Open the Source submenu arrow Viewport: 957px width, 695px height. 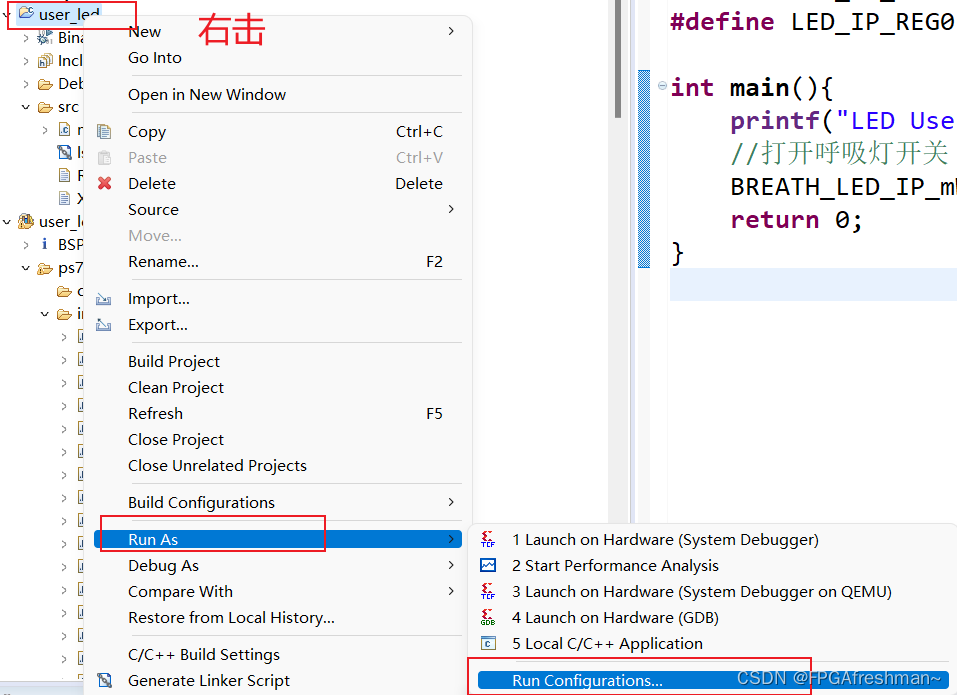pyautogui.click(x=451, y=209)
